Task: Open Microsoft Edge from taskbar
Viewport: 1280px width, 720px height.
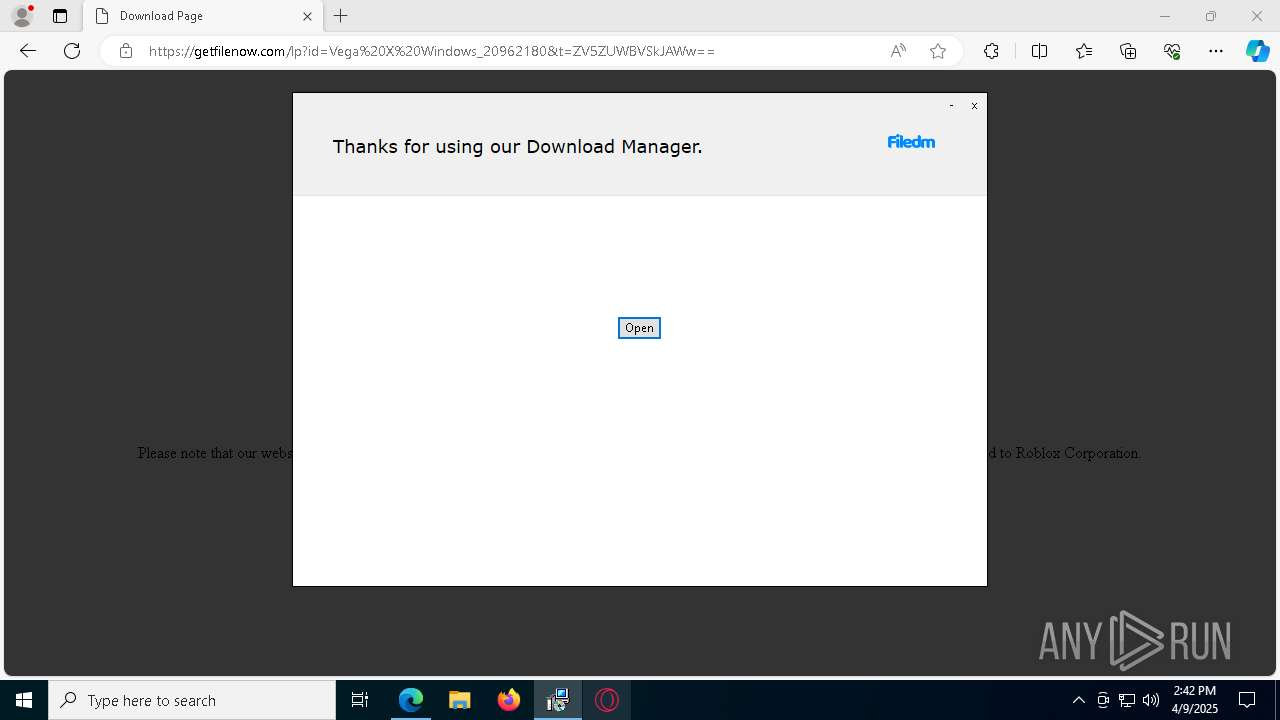Action: click(411, 700)
